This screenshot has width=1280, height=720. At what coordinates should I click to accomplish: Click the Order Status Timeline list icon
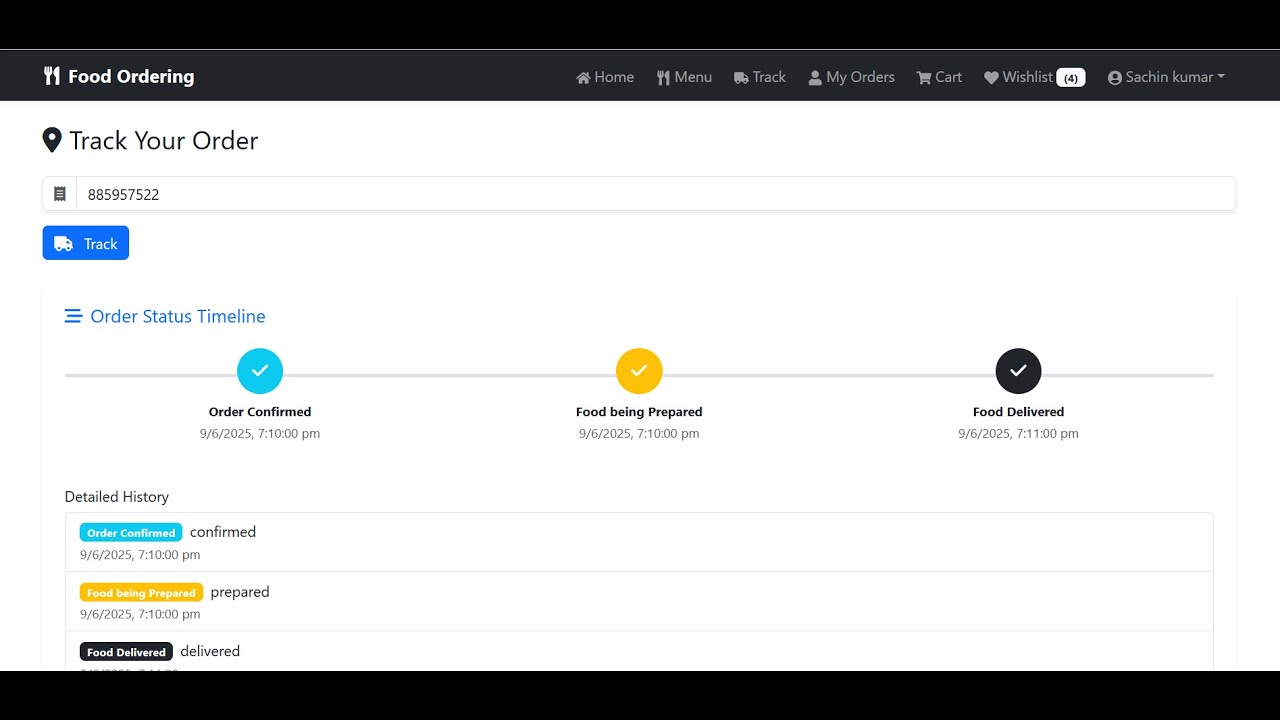(73, 316)
